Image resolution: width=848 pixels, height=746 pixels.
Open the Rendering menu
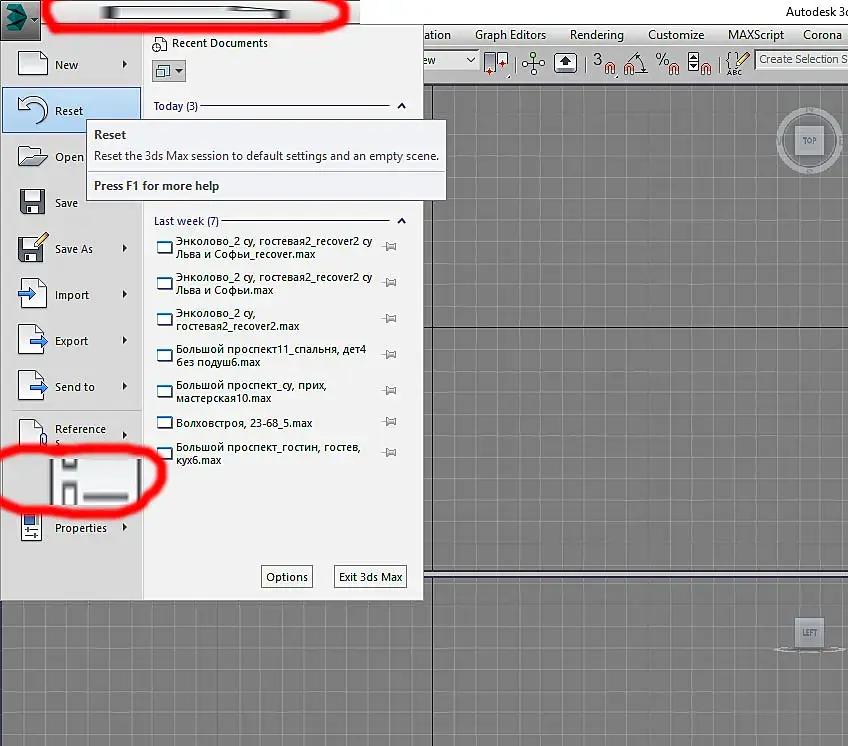597,35
